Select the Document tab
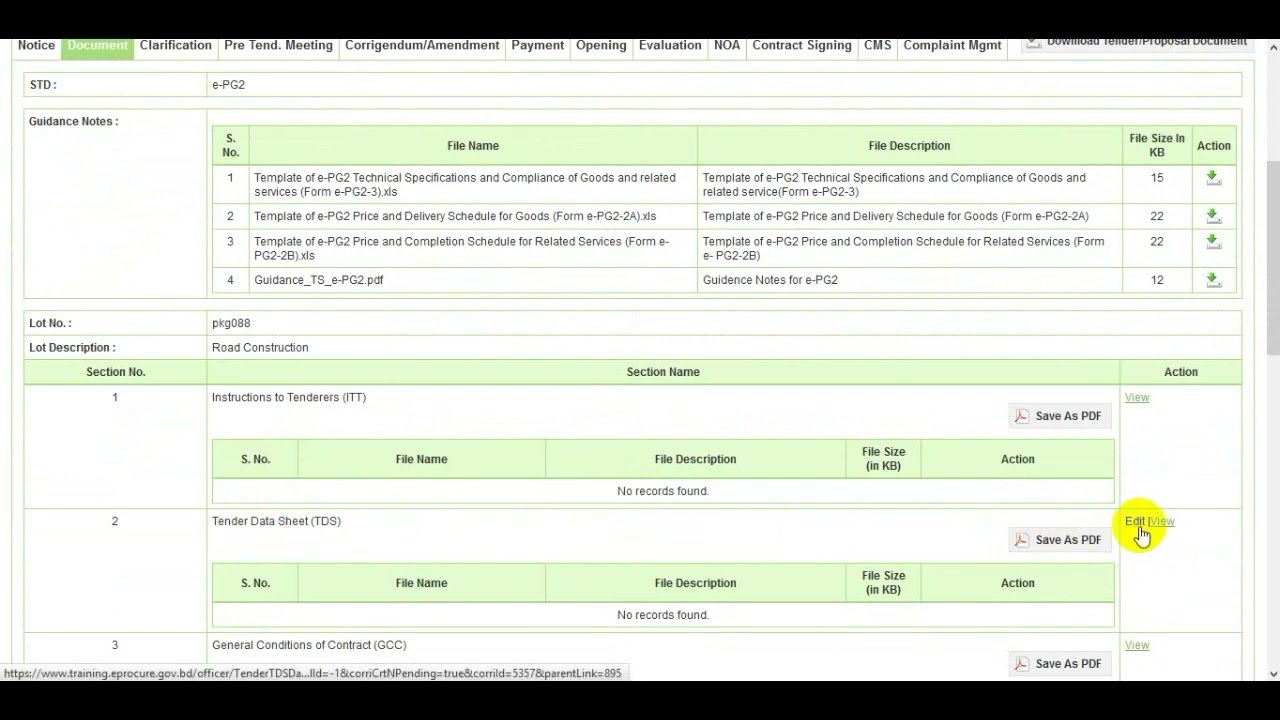1280x720 pixels. [98, 45]
